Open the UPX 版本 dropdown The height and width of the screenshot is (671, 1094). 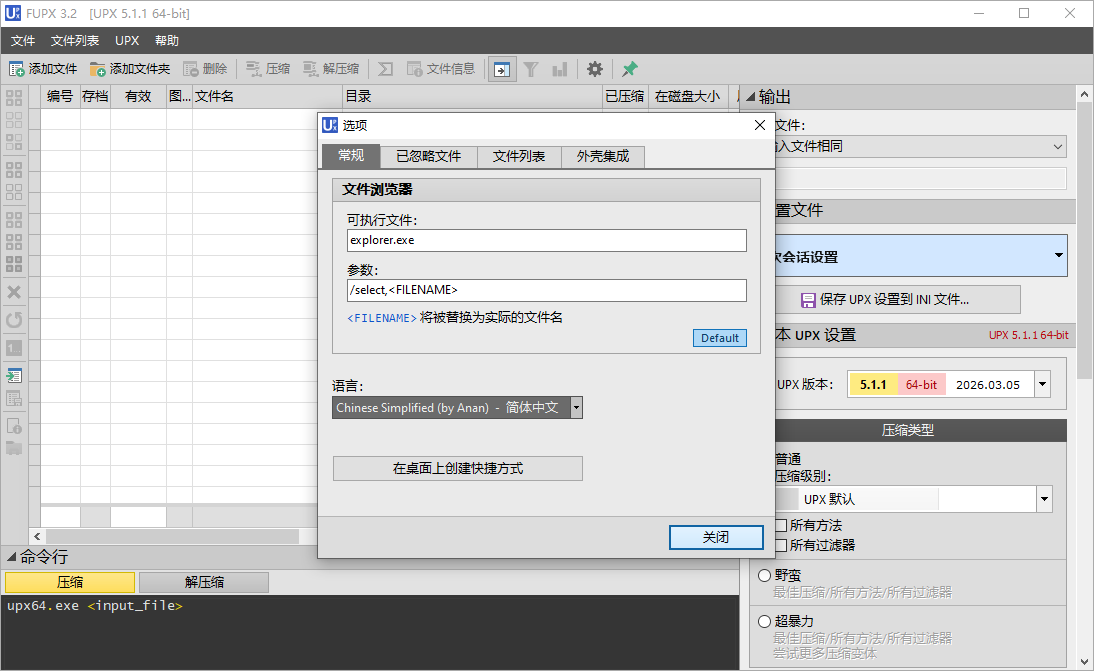(x=1040, y=384)
